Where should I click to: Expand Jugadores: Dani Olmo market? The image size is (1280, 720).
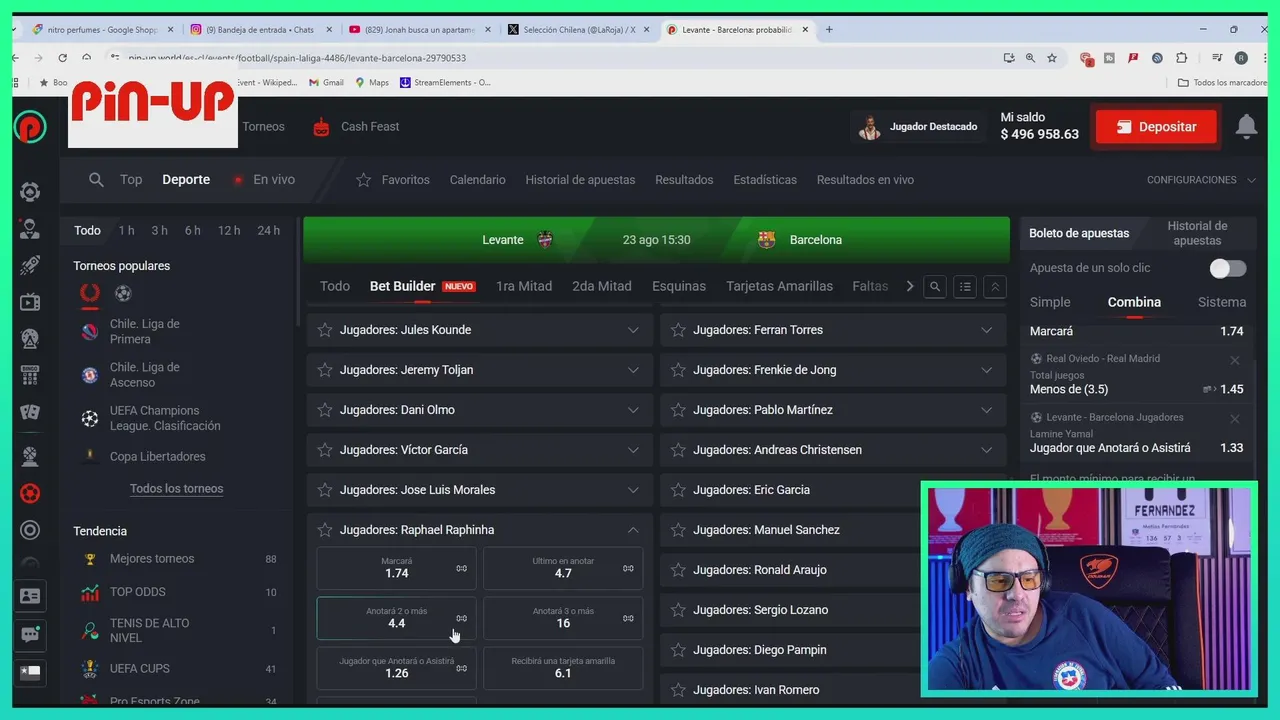[479, 410]
